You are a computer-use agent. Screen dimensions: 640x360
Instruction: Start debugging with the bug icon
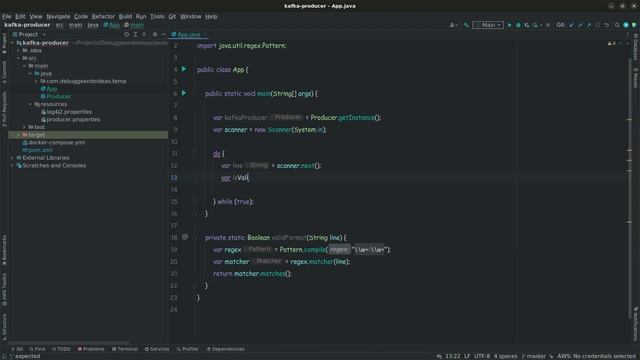(518, 25)
